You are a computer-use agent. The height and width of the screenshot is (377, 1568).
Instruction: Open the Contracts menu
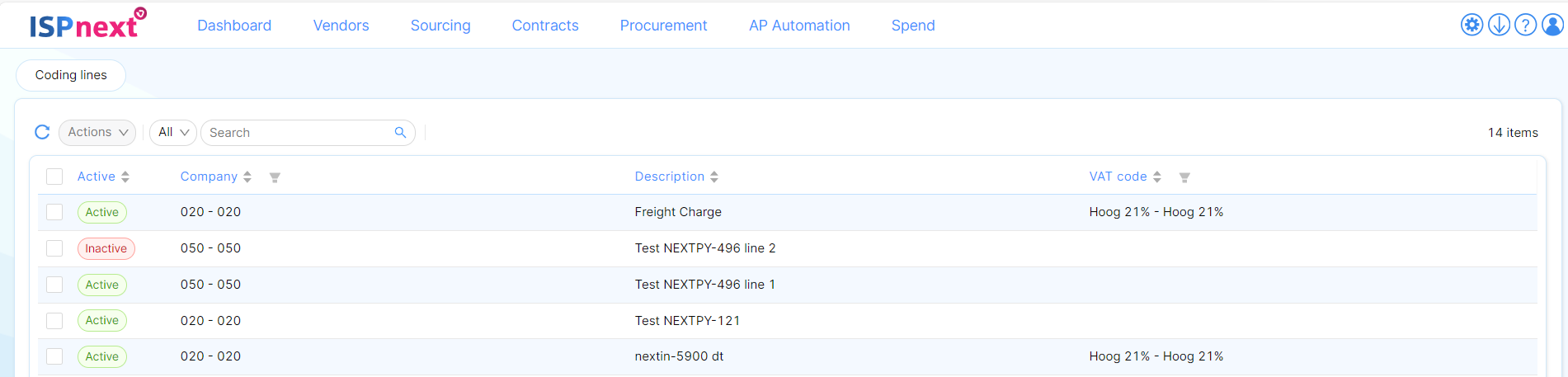click(545, 26)
